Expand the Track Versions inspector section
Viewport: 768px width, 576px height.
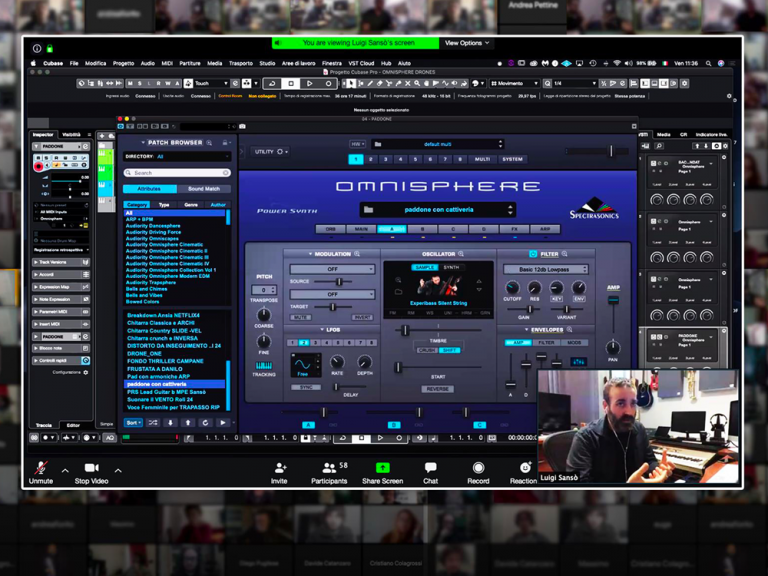click(x=61, y=262)
